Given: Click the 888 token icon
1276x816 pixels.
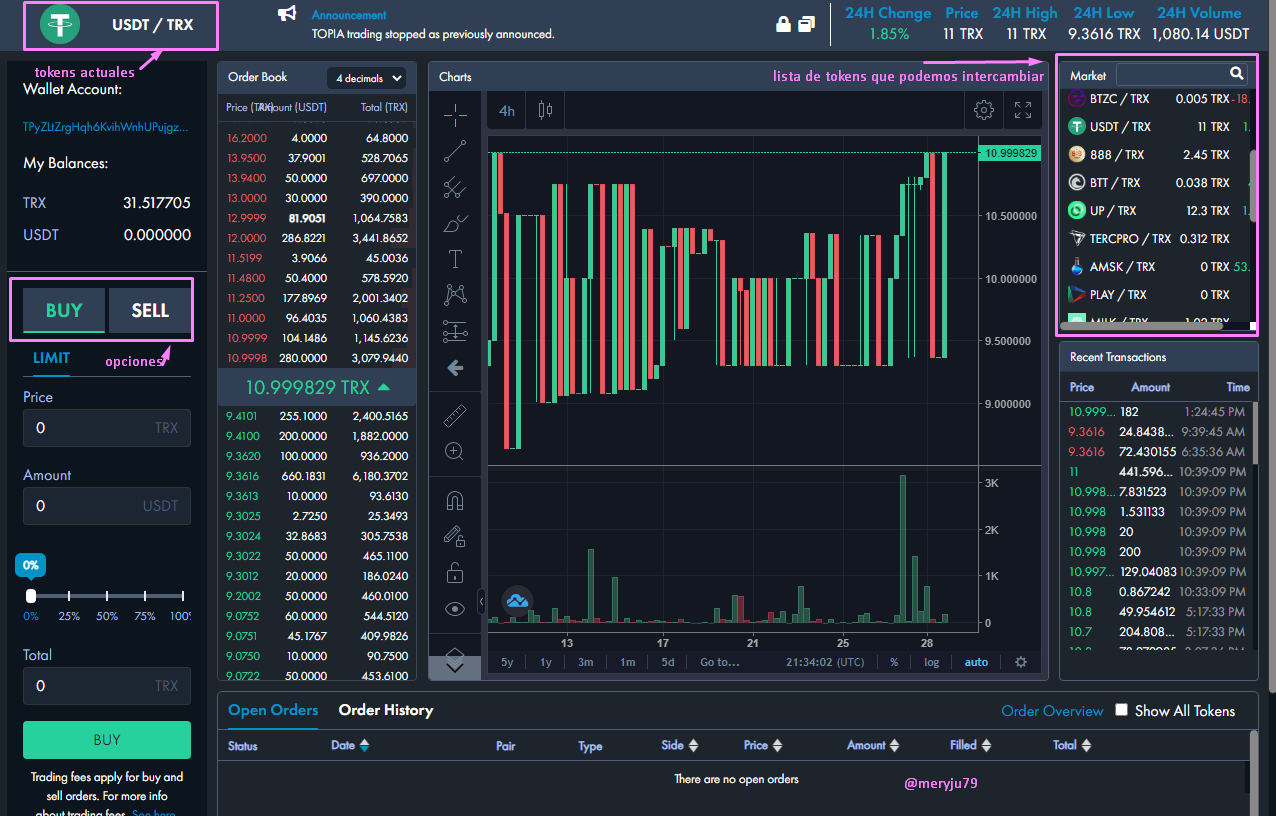Looking at the screenshot, I should point(1077,155).
